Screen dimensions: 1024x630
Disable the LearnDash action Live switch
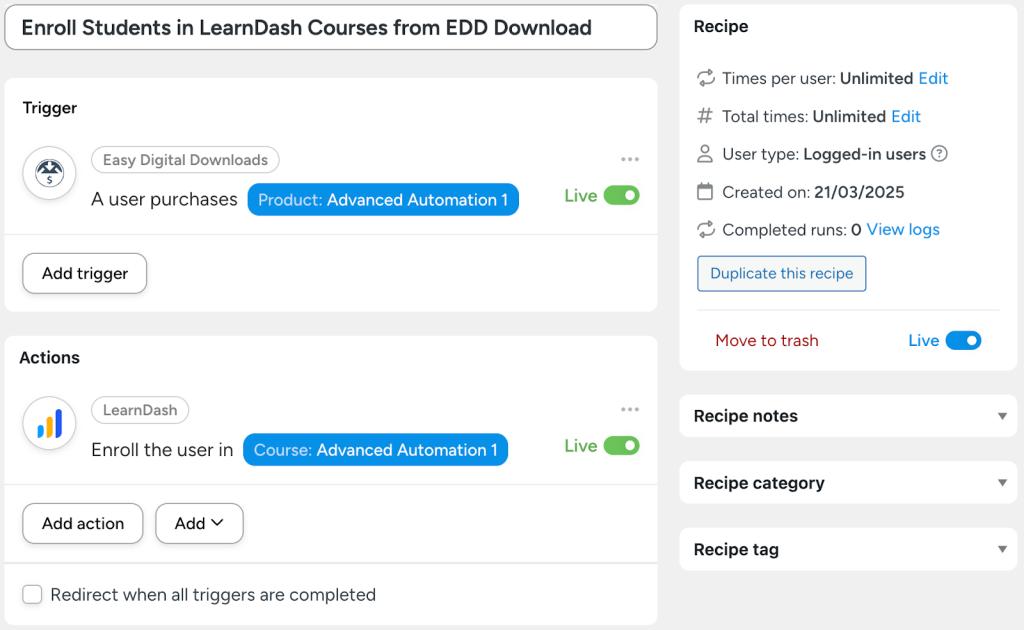pos(622,446)
